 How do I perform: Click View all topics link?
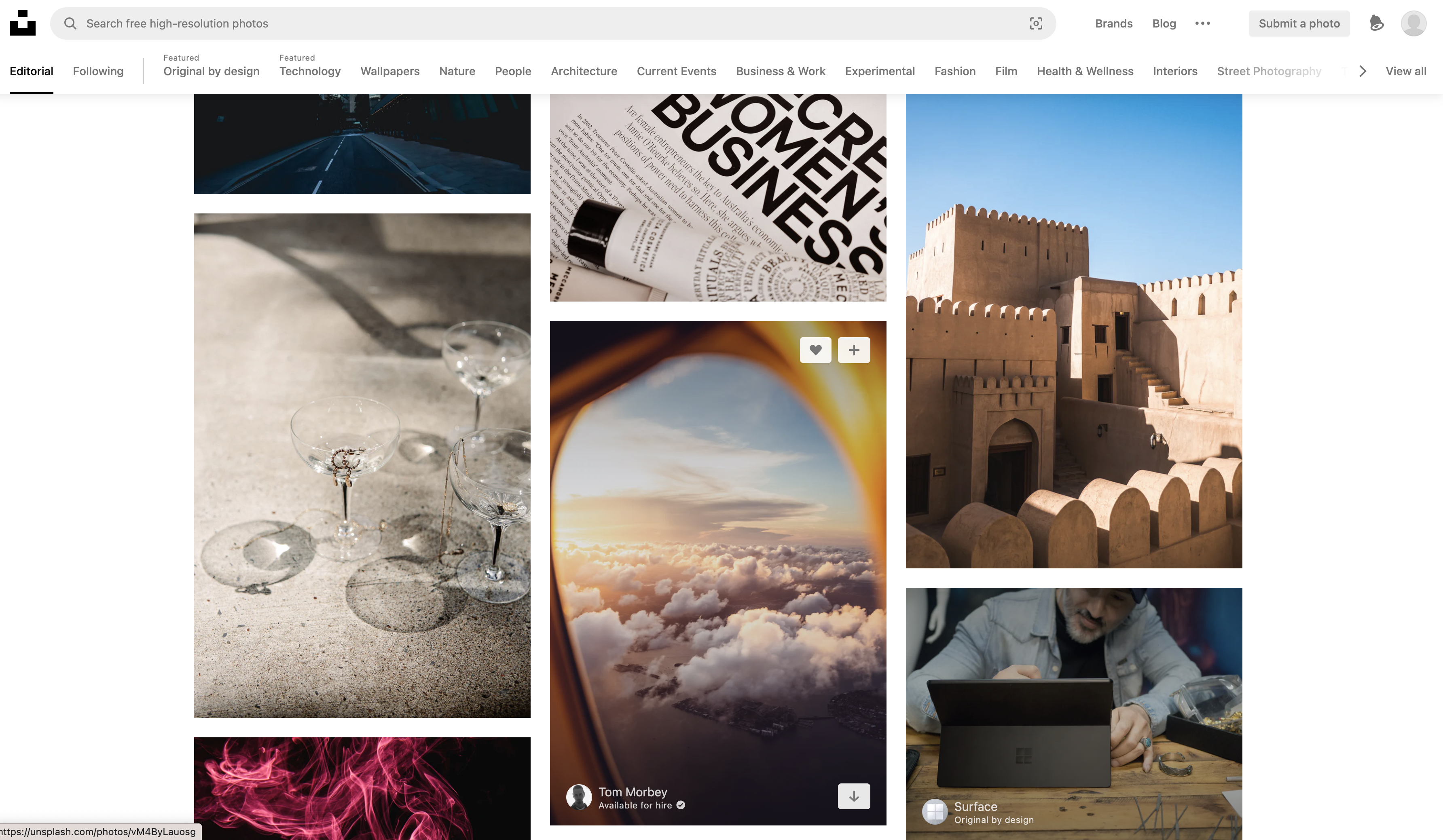coord(1405,71)
